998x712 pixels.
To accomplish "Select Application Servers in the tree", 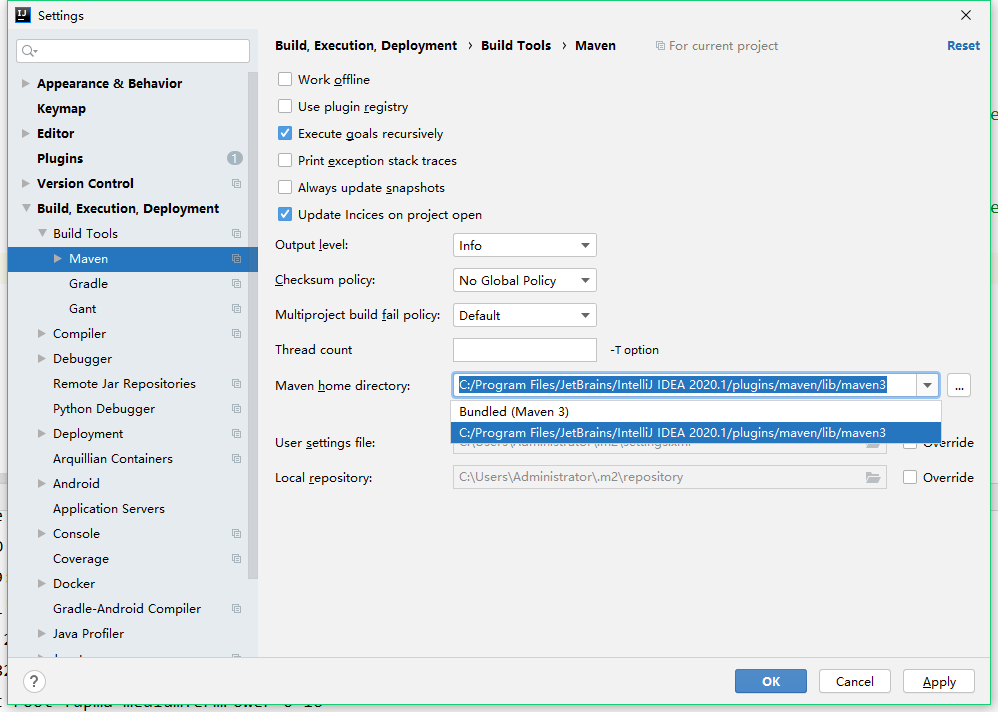I will [x=109, y=508].
